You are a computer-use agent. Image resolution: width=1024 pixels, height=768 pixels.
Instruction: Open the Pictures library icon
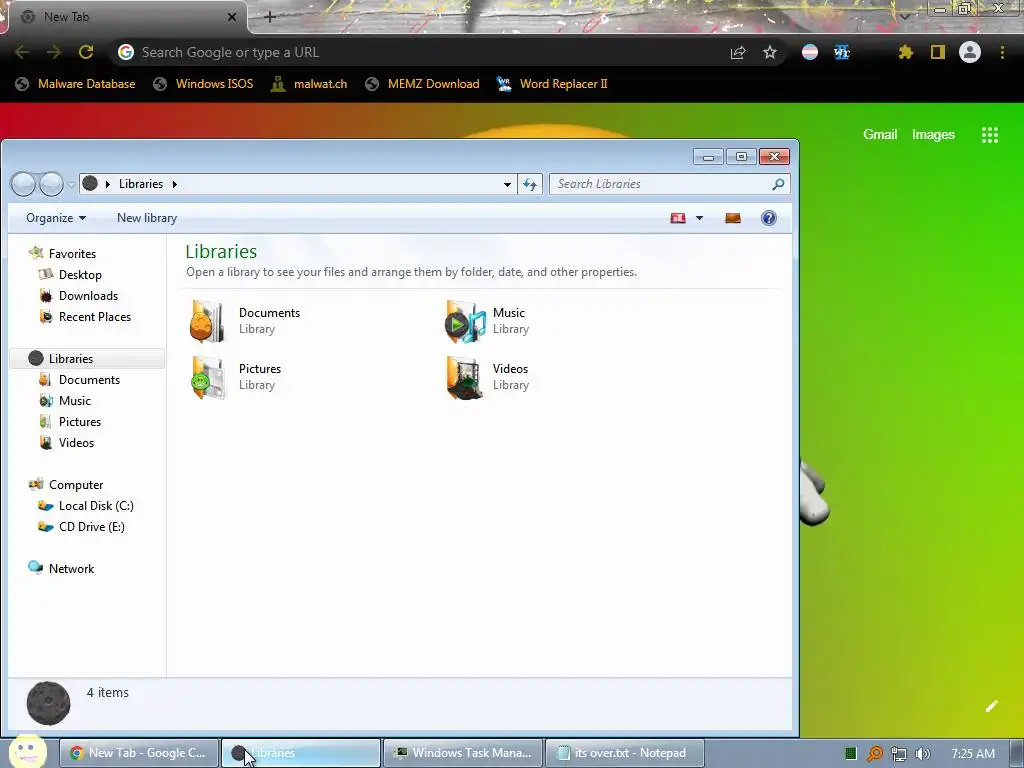pos(207,377)
